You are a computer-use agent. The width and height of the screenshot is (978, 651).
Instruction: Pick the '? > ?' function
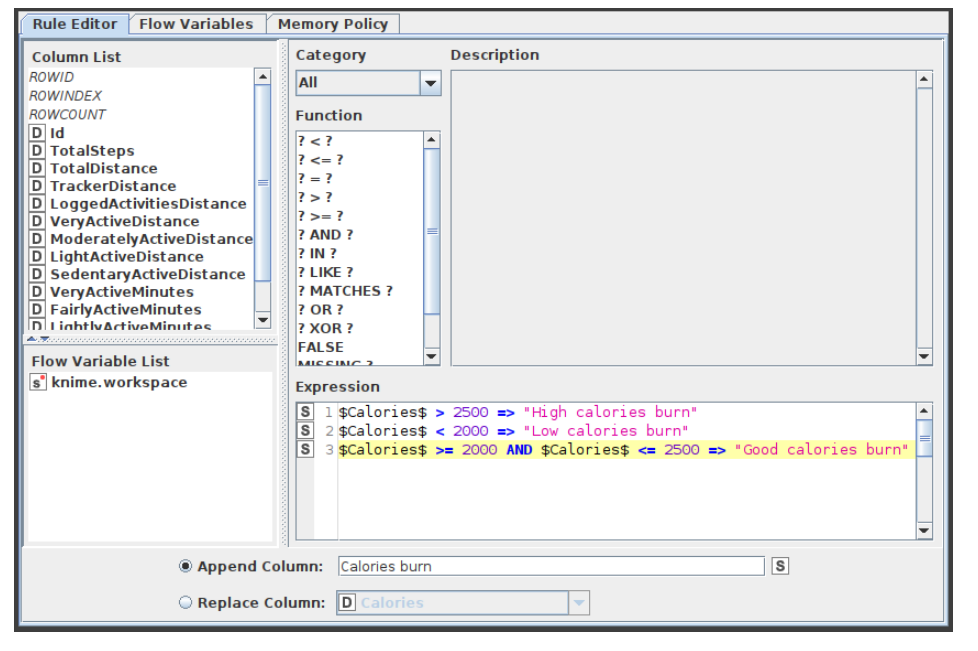point(315,197)
